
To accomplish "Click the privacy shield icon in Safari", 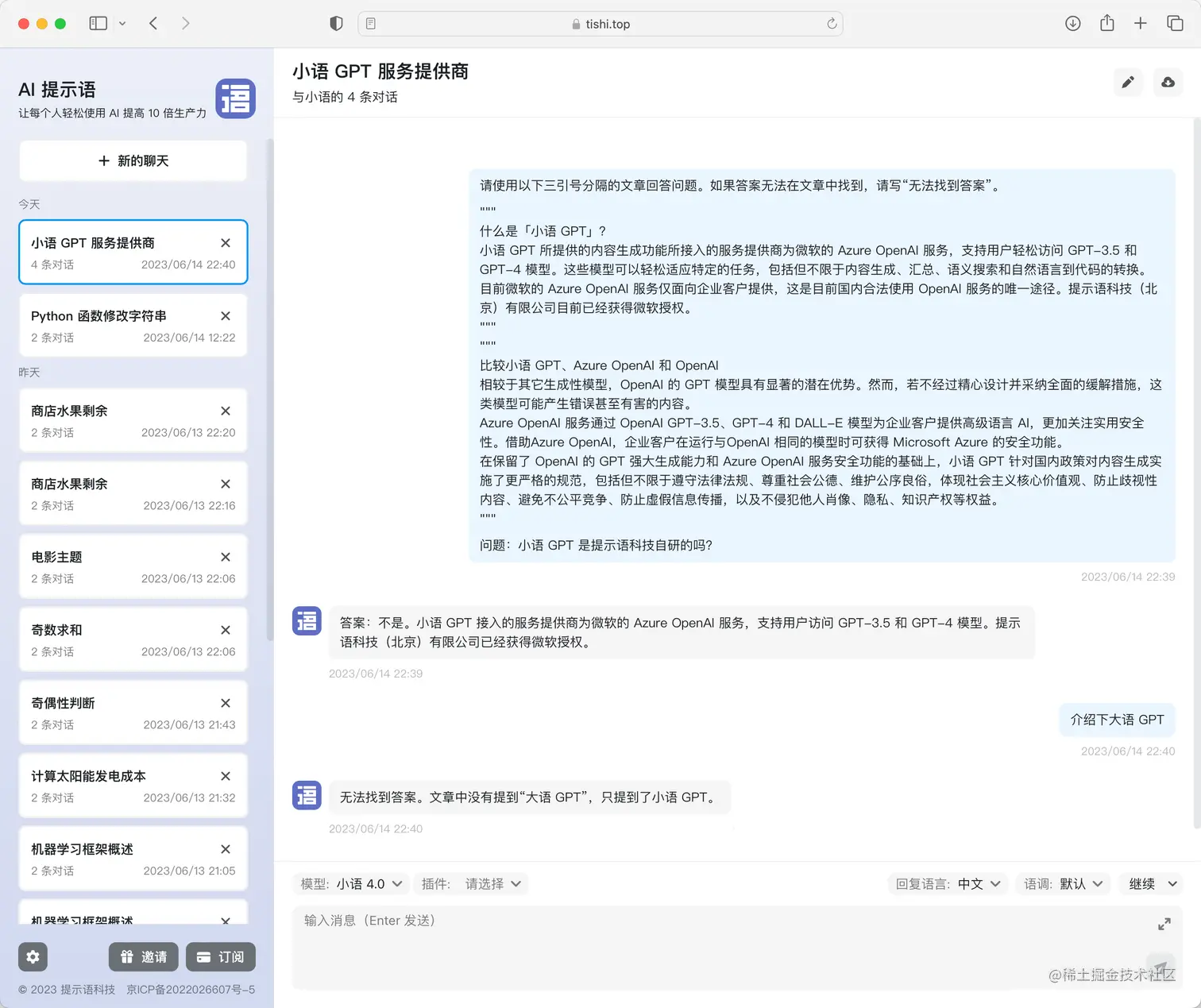I will tap(336, 23).
